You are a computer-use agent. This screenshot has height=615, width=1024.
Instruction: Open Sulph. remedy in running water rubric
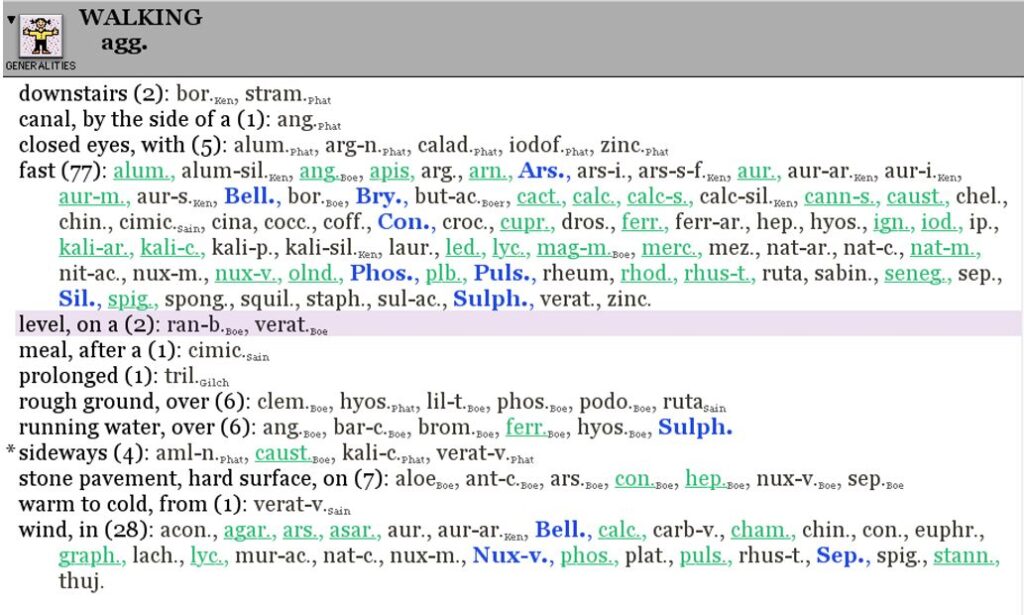tap(694, 427)
